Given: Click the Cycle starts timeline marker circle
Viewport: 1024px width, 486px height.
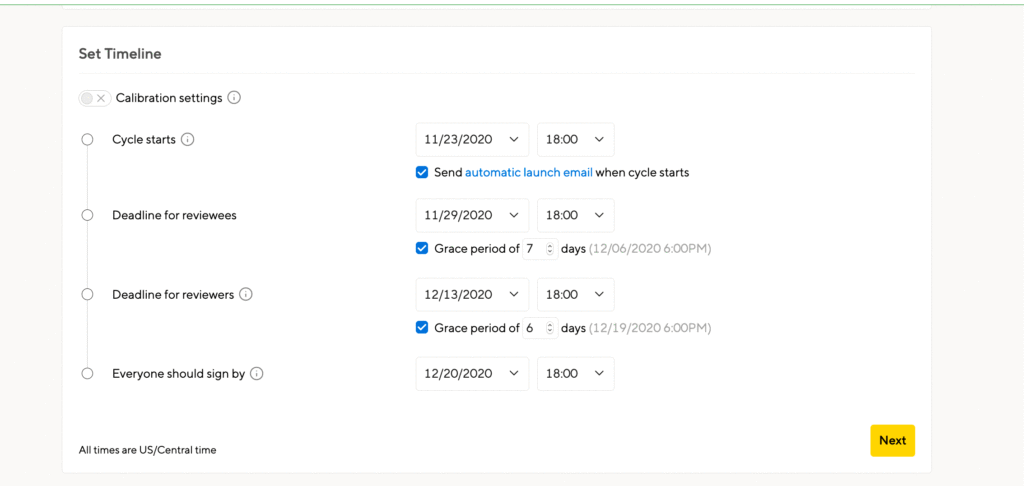Looking at the screenshot, I should [87, 140].
